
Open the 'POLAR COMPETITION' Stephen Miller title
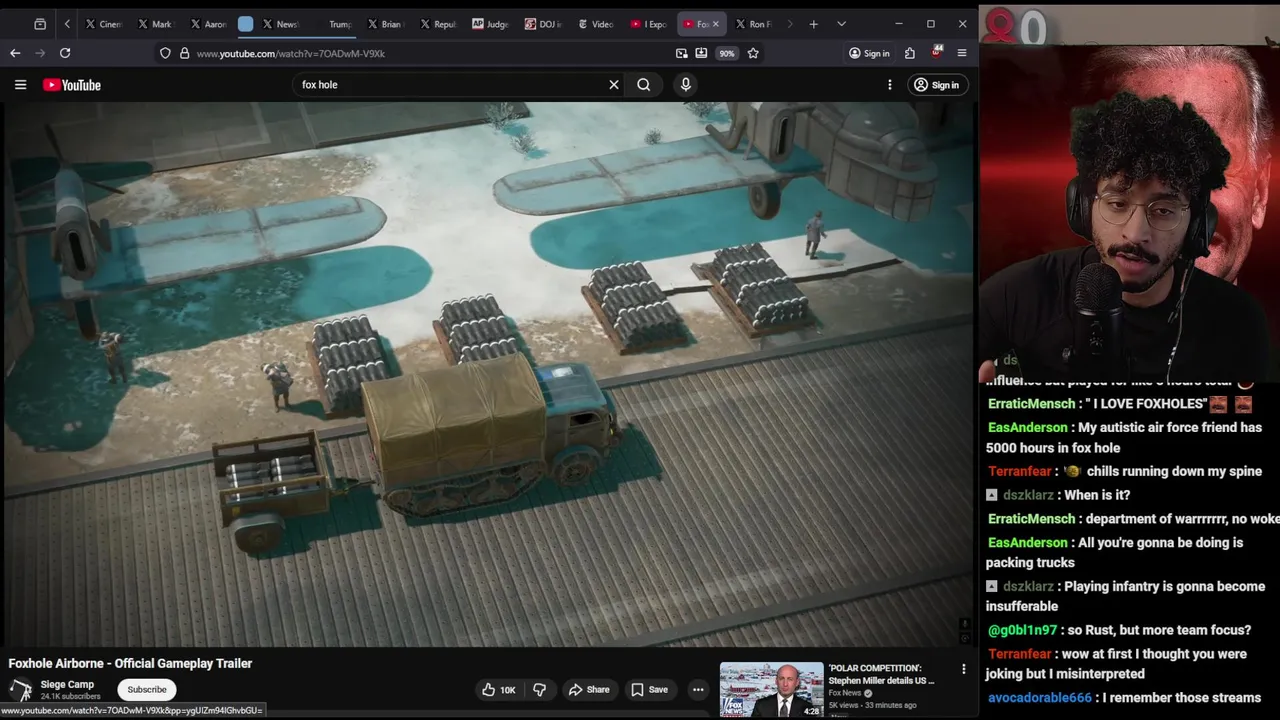(x=881, y=674)
